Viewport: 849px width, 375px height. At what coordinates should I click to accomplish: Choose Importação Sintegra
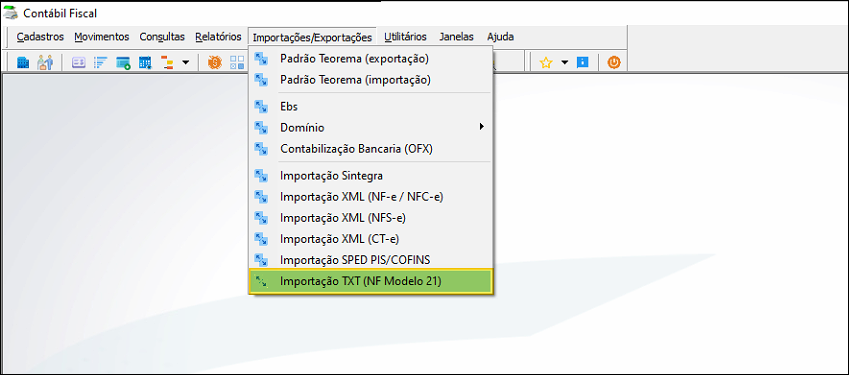pos(371,175)
